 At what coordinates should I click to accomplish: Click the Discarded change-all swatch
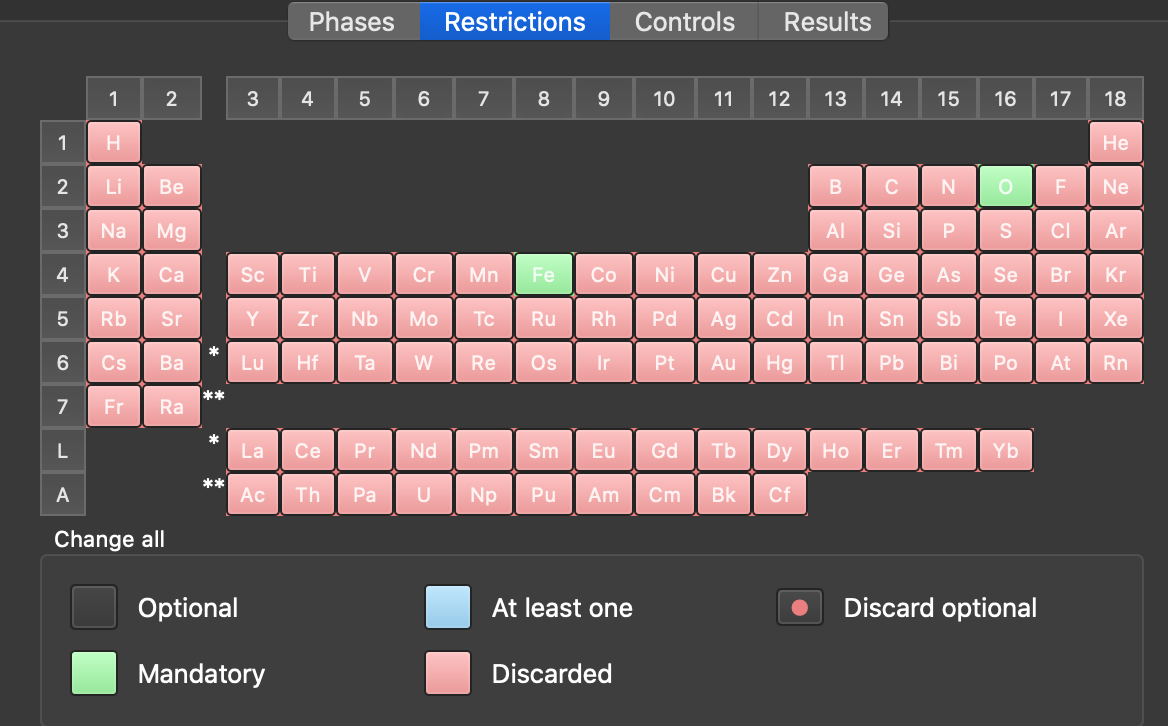(448, 673)
